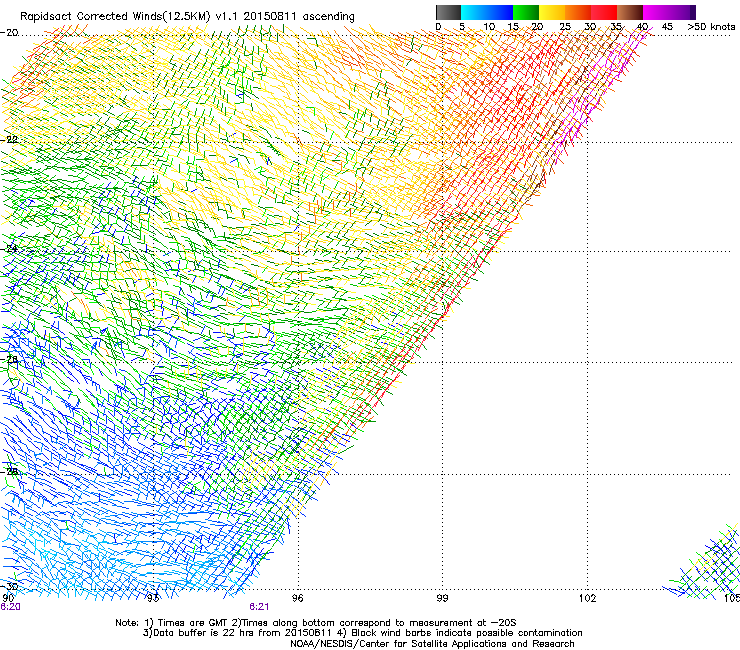
Task: Click the '99' longitude axis label
Action: [442, 598]
